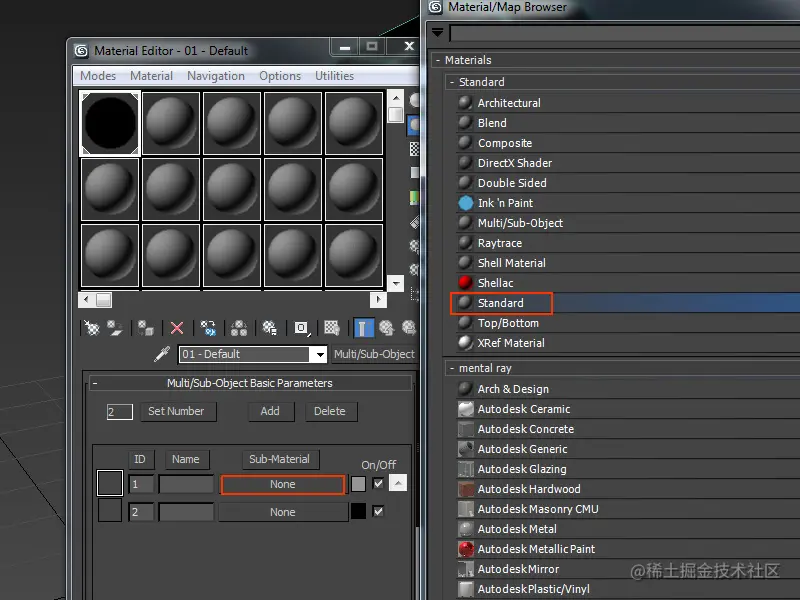The width and height of the screenshot is (800, 600).
Task: Click the Autodesk Metallic Paint red icon
Action: (465, 549)
